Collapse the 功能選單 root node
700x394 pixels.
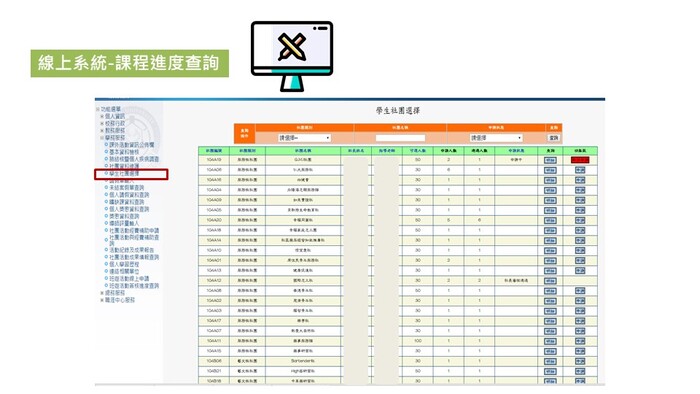pyautogui.click(x=97, y=109)
